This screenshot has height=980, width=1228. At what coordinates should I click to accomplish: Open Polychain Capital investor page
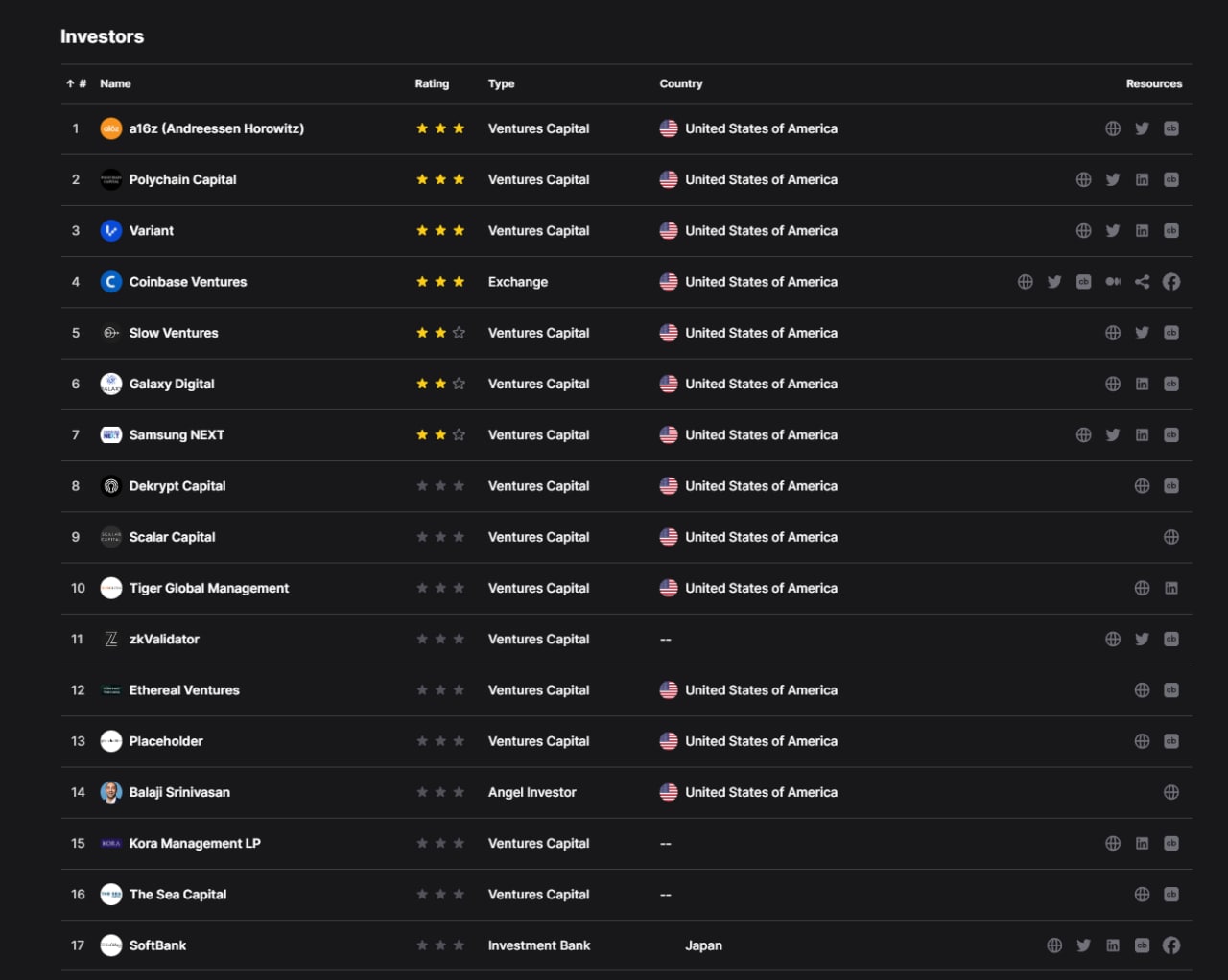pyautogui.click(x=183, y=179)
